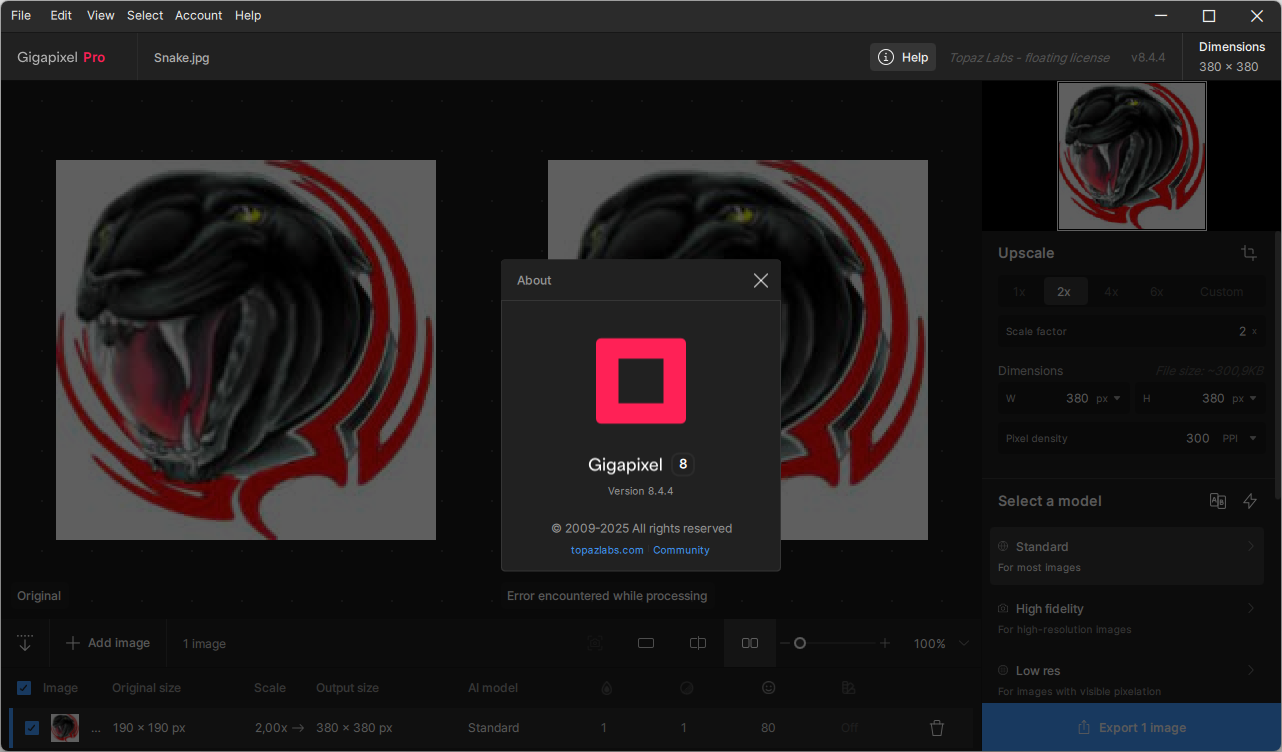Click the last column header icon
Viewport: 1282px width, 752px height.
(848, 687)
